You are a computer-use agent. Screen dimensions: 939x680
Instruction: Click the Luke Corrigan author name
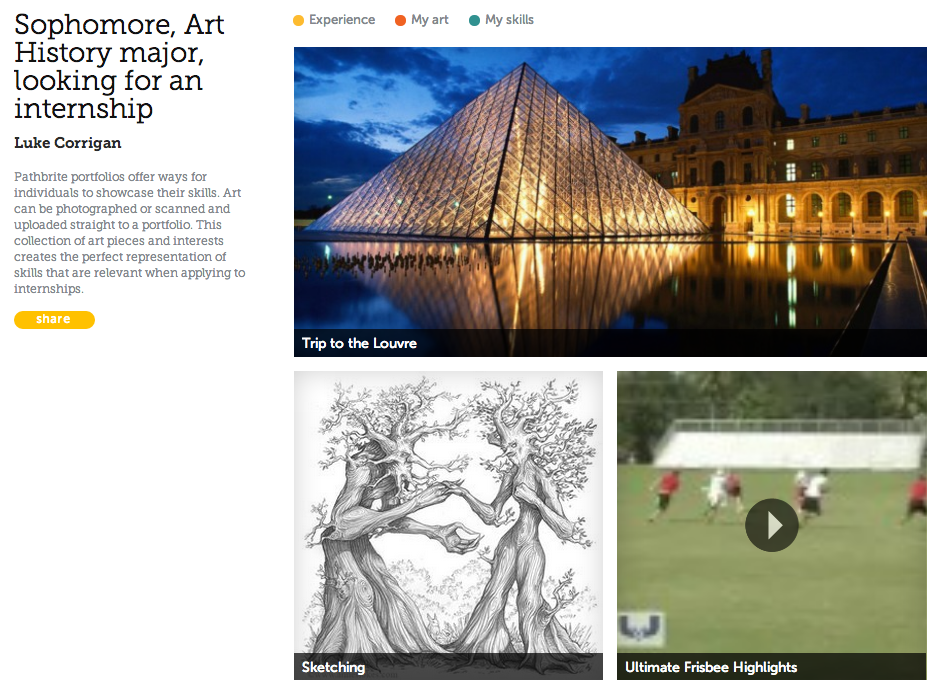(x=68, y=143)
